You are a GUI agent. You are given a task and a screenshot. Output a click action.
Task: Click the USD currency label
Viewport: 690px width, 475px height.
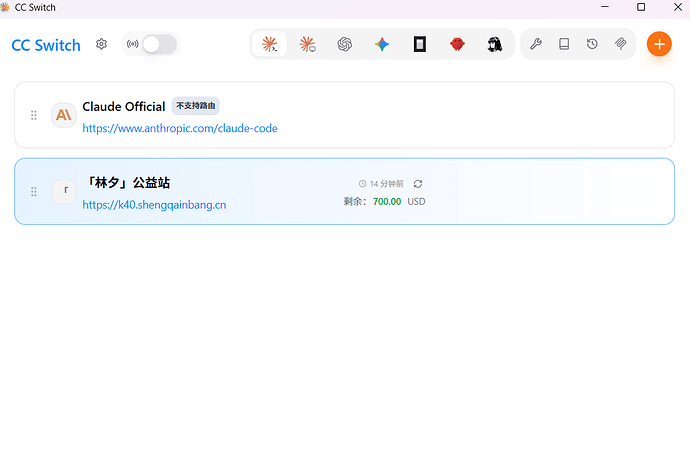pos(416,202)
